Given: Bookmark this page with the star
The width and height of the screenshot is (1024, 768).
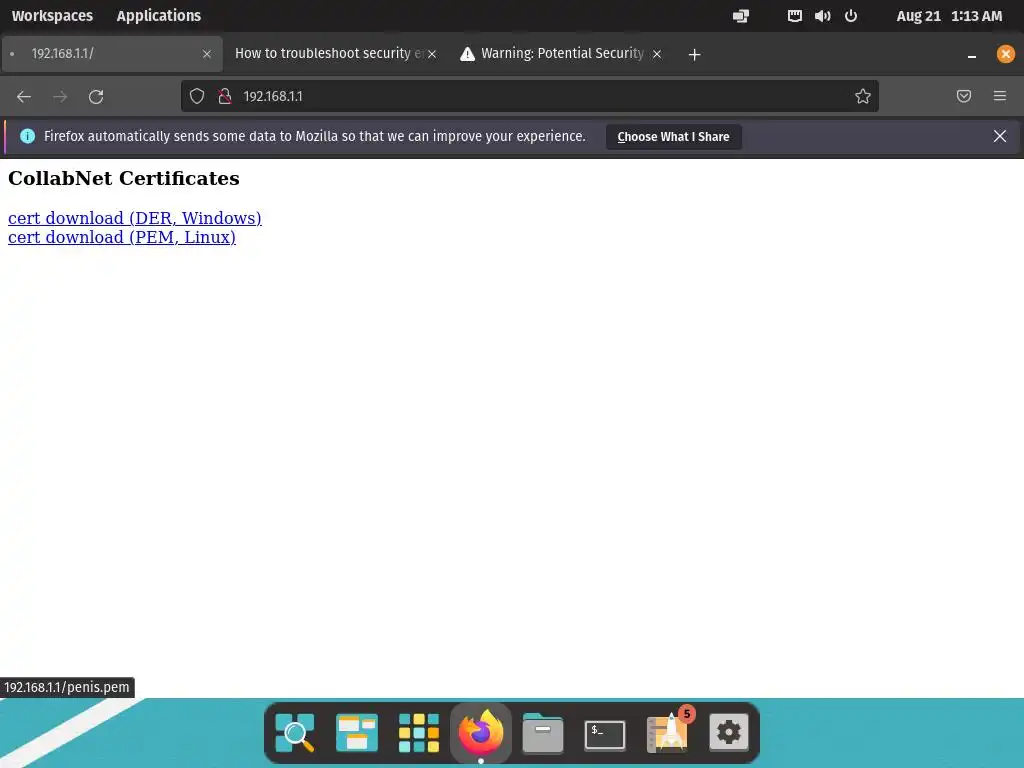Looking at the screenshot, I should (x=863, y=97).
